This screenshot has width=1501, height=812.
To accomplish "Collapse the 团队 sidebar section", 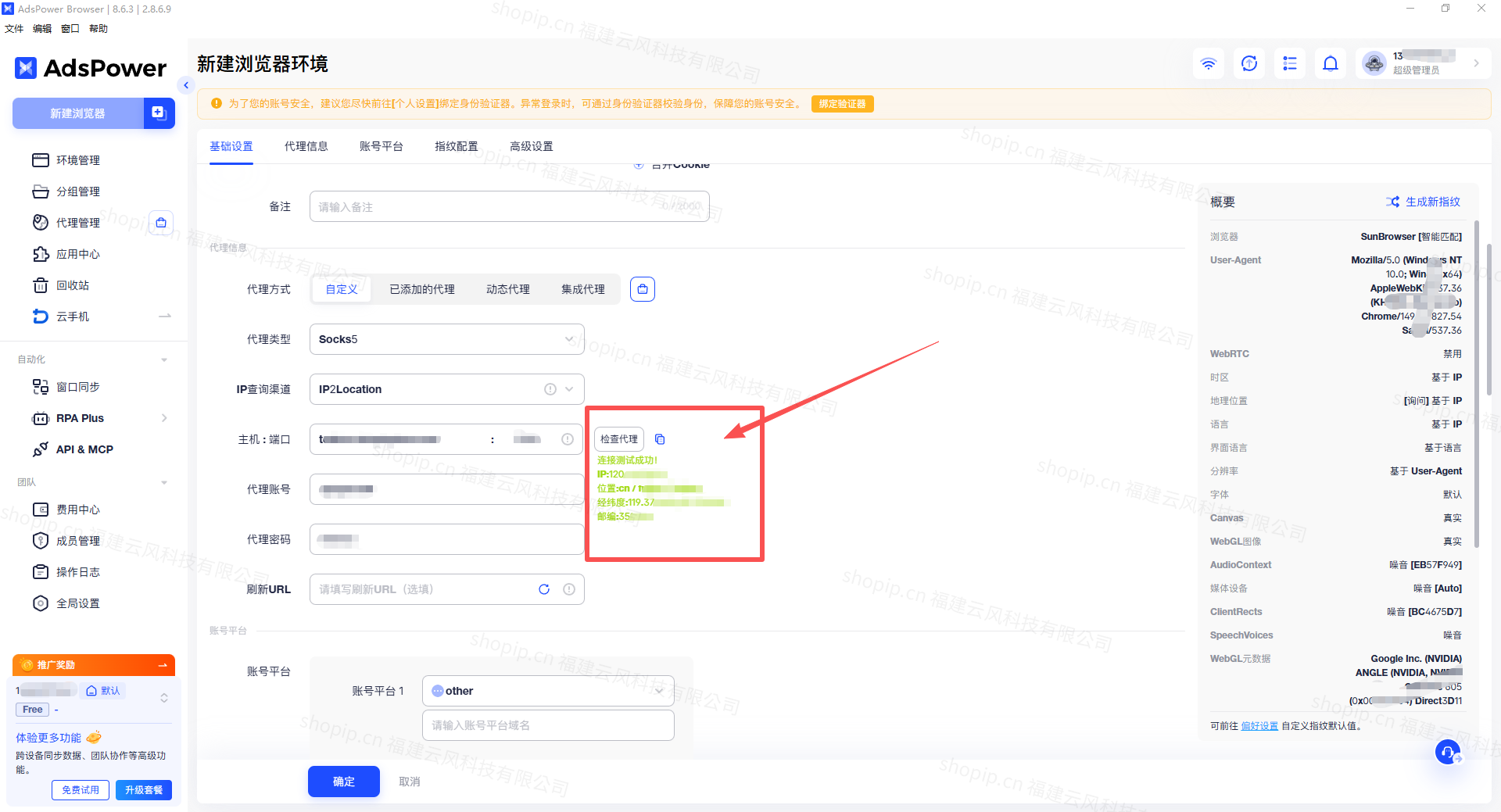I will click(x=164, y=482).
